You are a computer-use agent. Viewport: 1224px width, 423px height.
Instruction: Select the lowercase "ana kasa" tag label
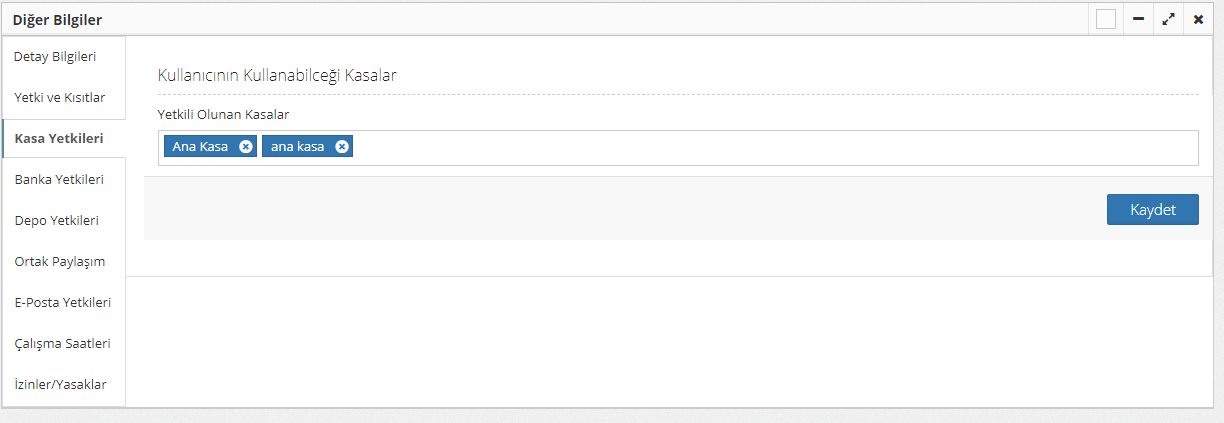pos(297,147)
